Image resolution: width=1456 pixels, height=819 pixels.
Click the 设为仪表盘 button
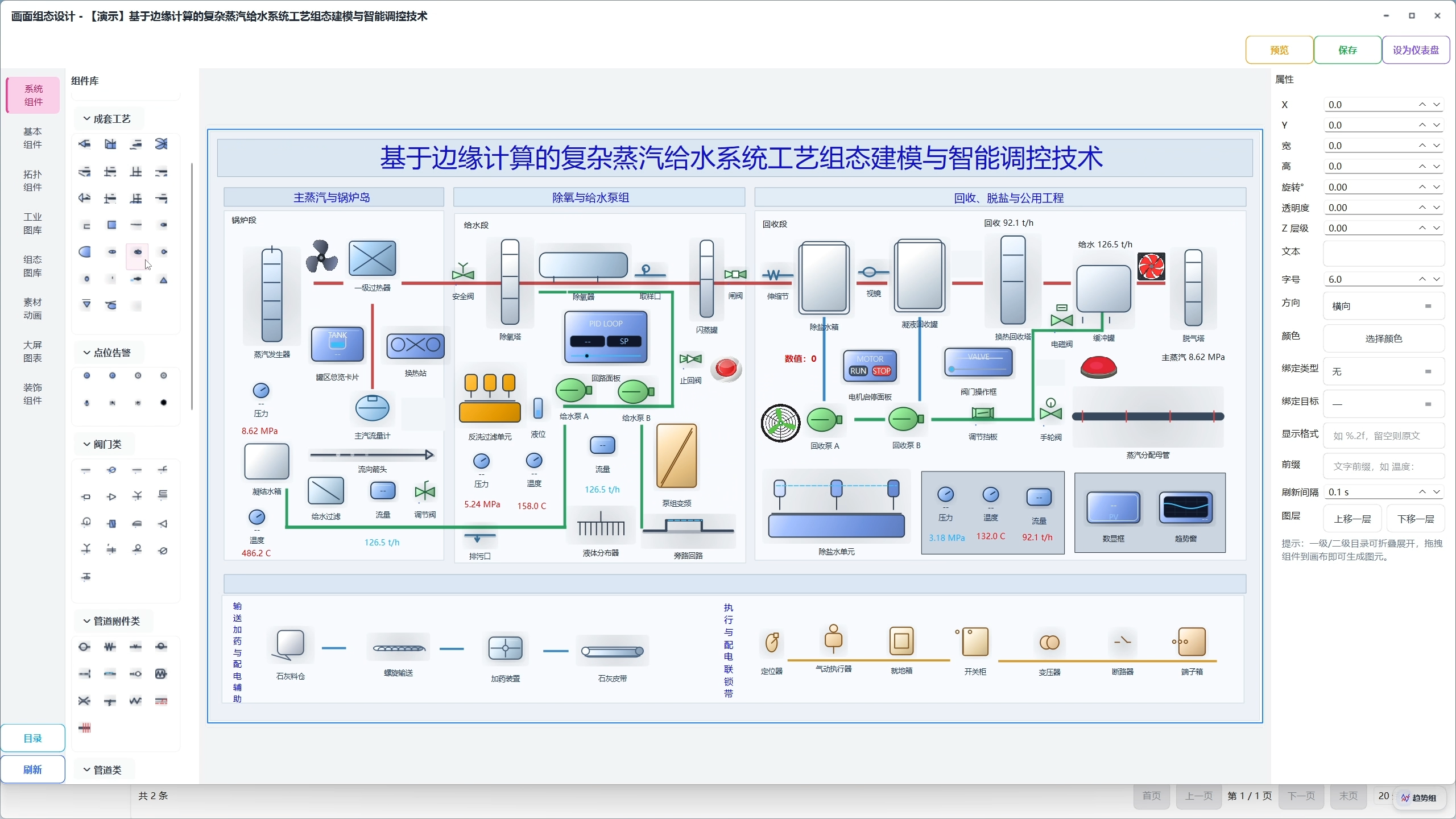coord(1416,50)
